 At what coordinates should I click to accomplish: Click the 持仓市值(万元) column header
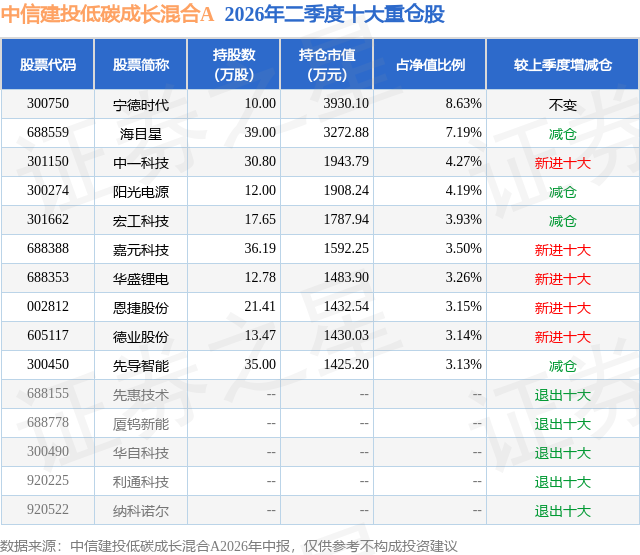coord(327,64)
